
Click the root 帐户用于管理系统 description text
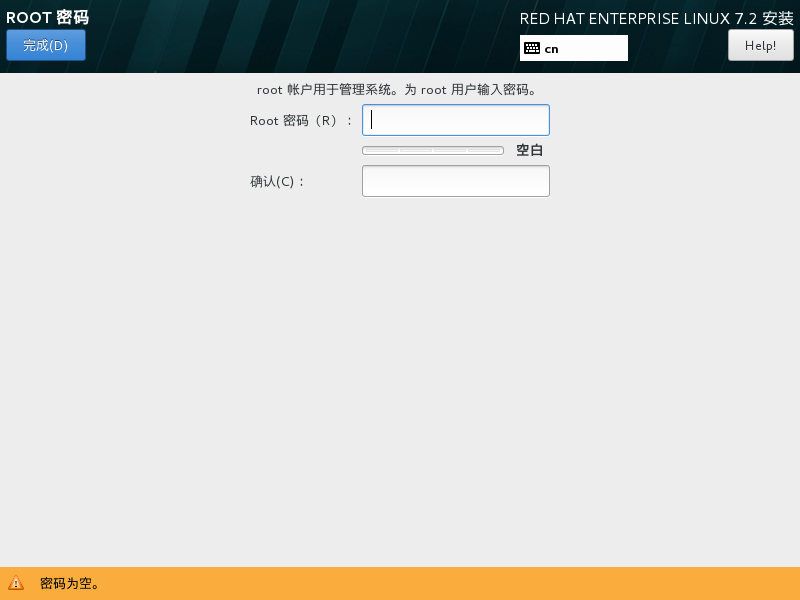pyautogui.click(x=397, y=90)
